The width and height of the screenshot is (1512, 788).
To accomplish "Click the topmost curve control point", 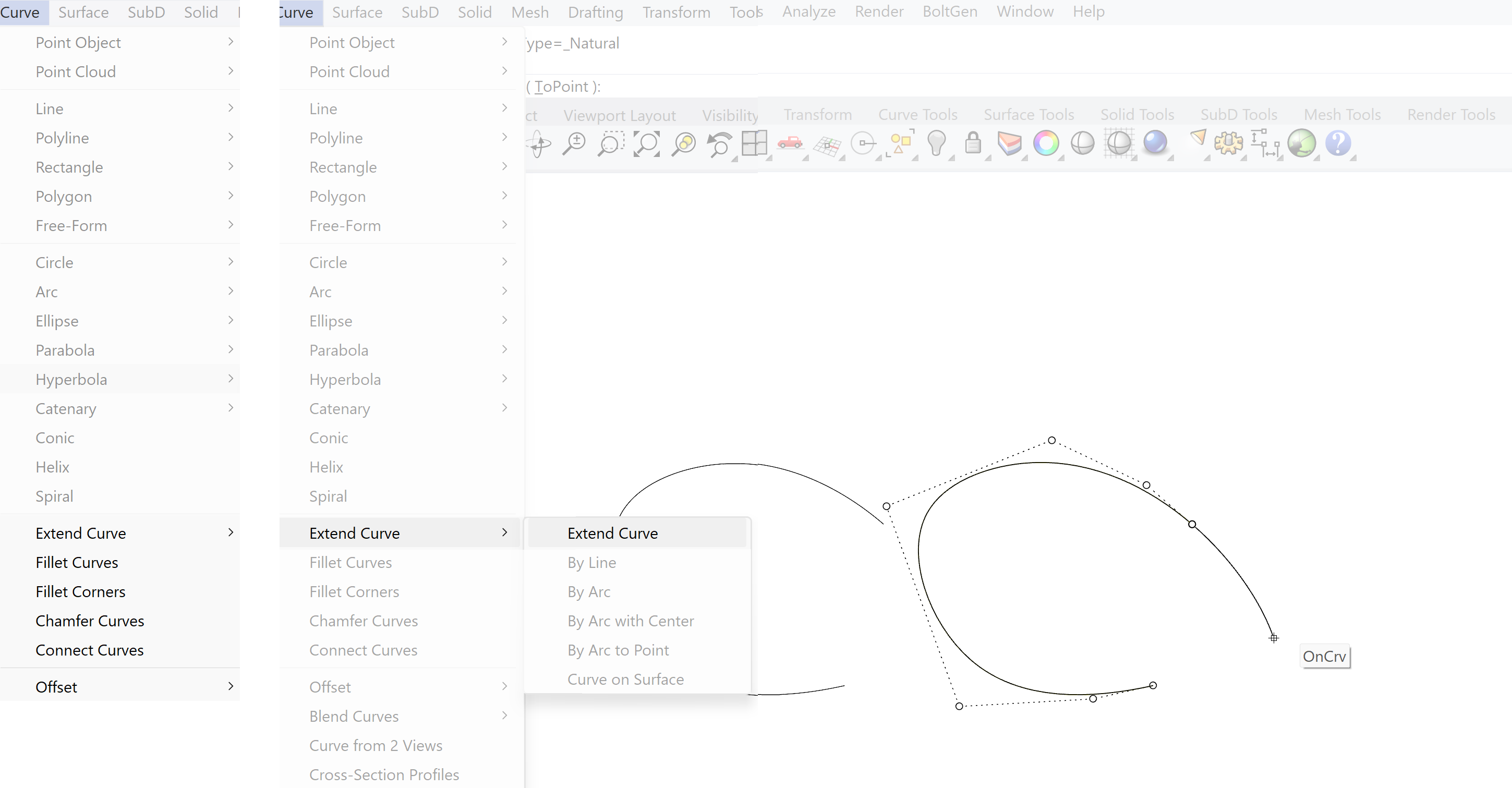I will (1052, 440).
